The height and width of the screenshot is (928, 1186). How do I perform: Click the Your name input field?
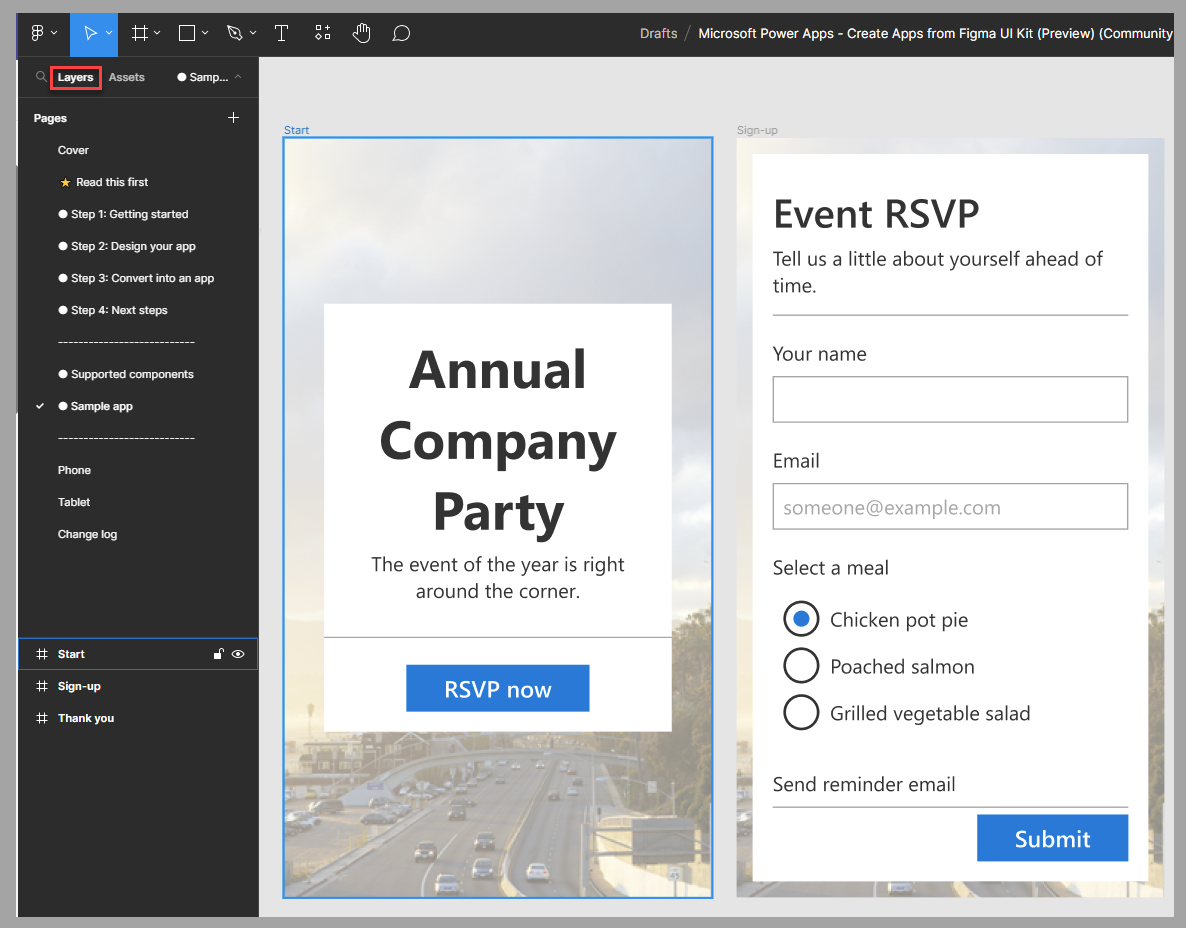click(x=950, y=399)
